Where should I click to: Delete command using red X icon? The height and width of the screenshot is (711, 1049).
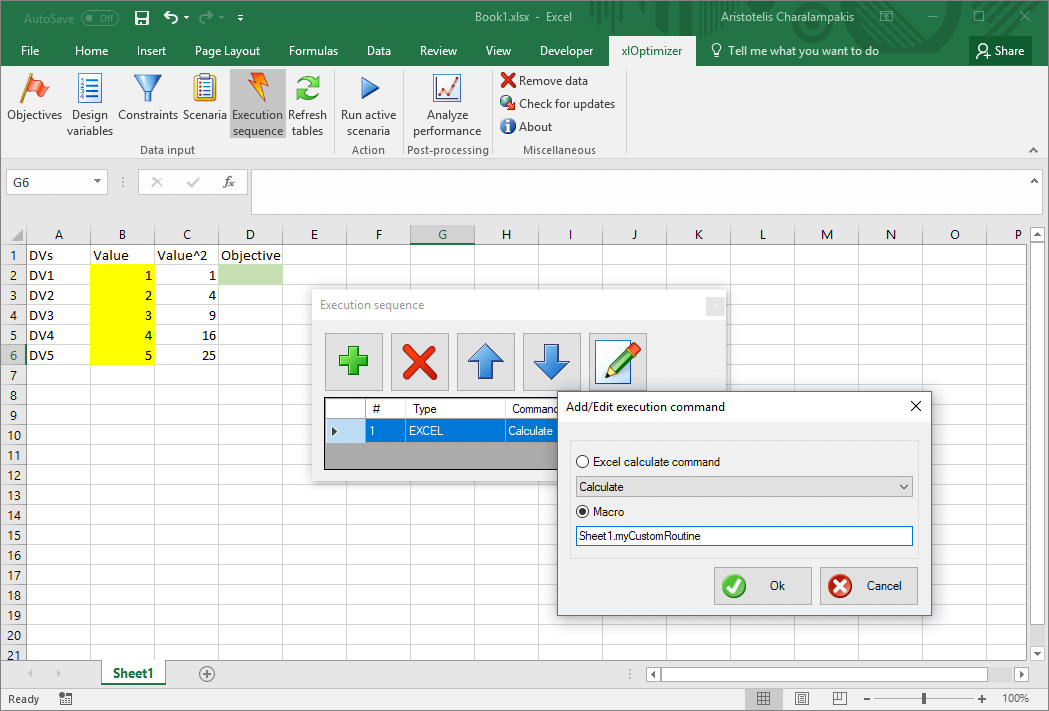pyautogui.click(x=420, y=362)
